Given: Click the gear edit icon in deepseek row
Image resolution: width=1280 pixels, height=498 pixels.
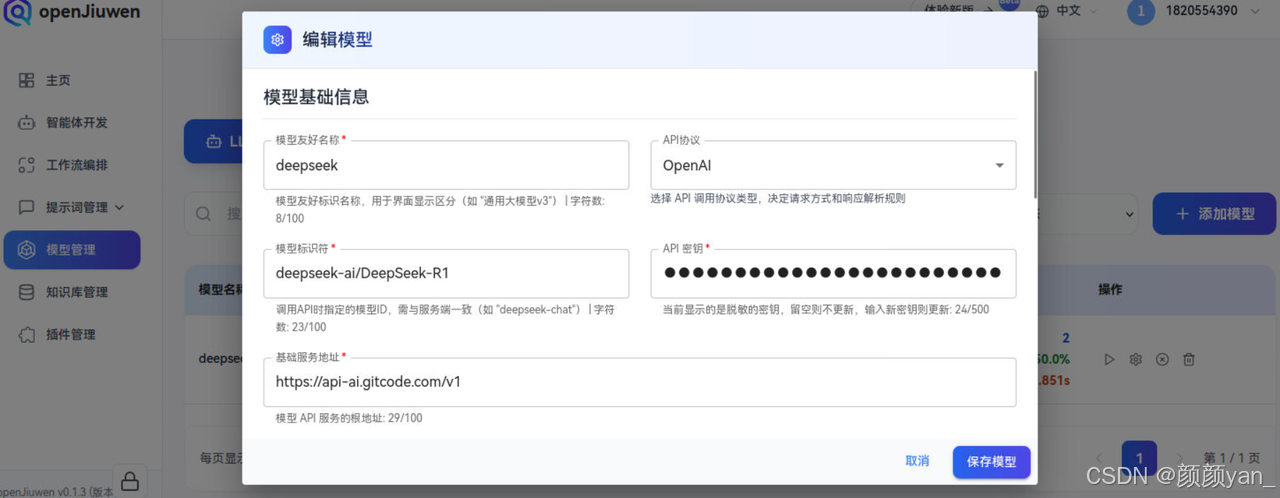Looking at the screenshot, I should point(1135,359).
